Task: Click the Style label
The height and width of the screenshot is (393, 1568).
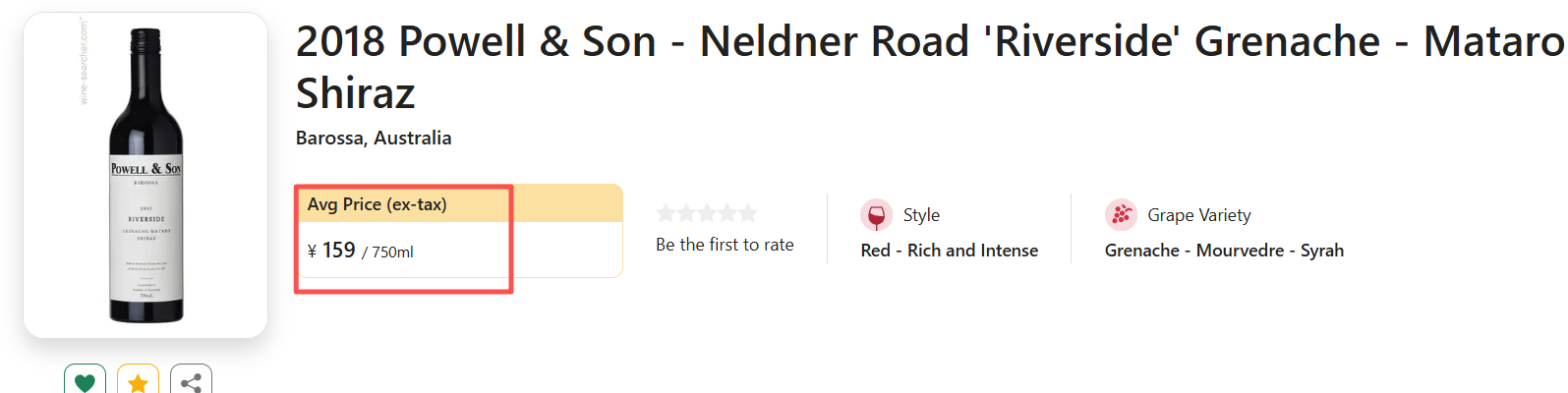Action: coord(921,215)
